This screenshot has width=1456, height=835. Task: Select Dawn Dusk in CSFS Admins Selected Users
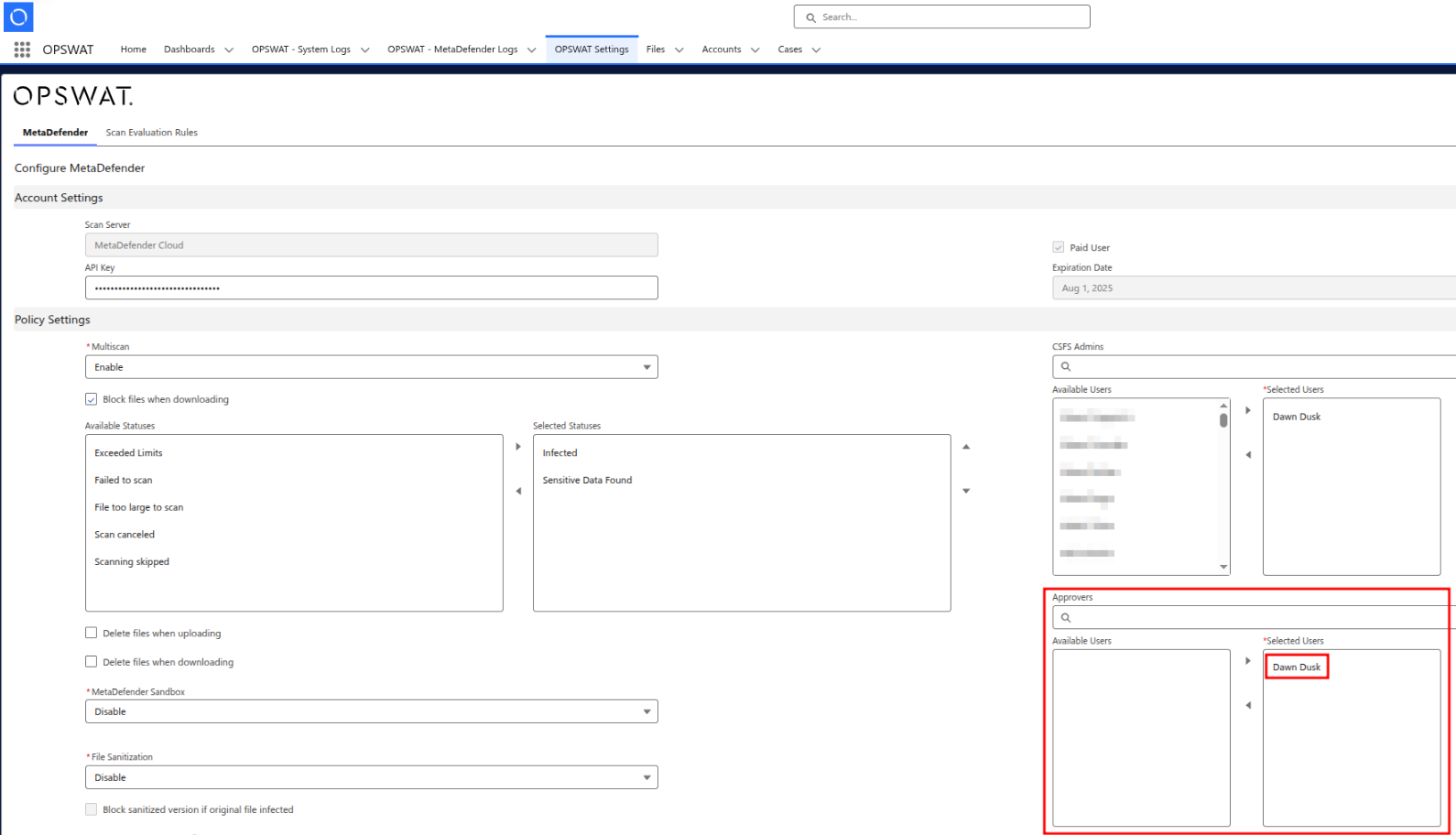pyautogui.click(x=1297, y=417)
